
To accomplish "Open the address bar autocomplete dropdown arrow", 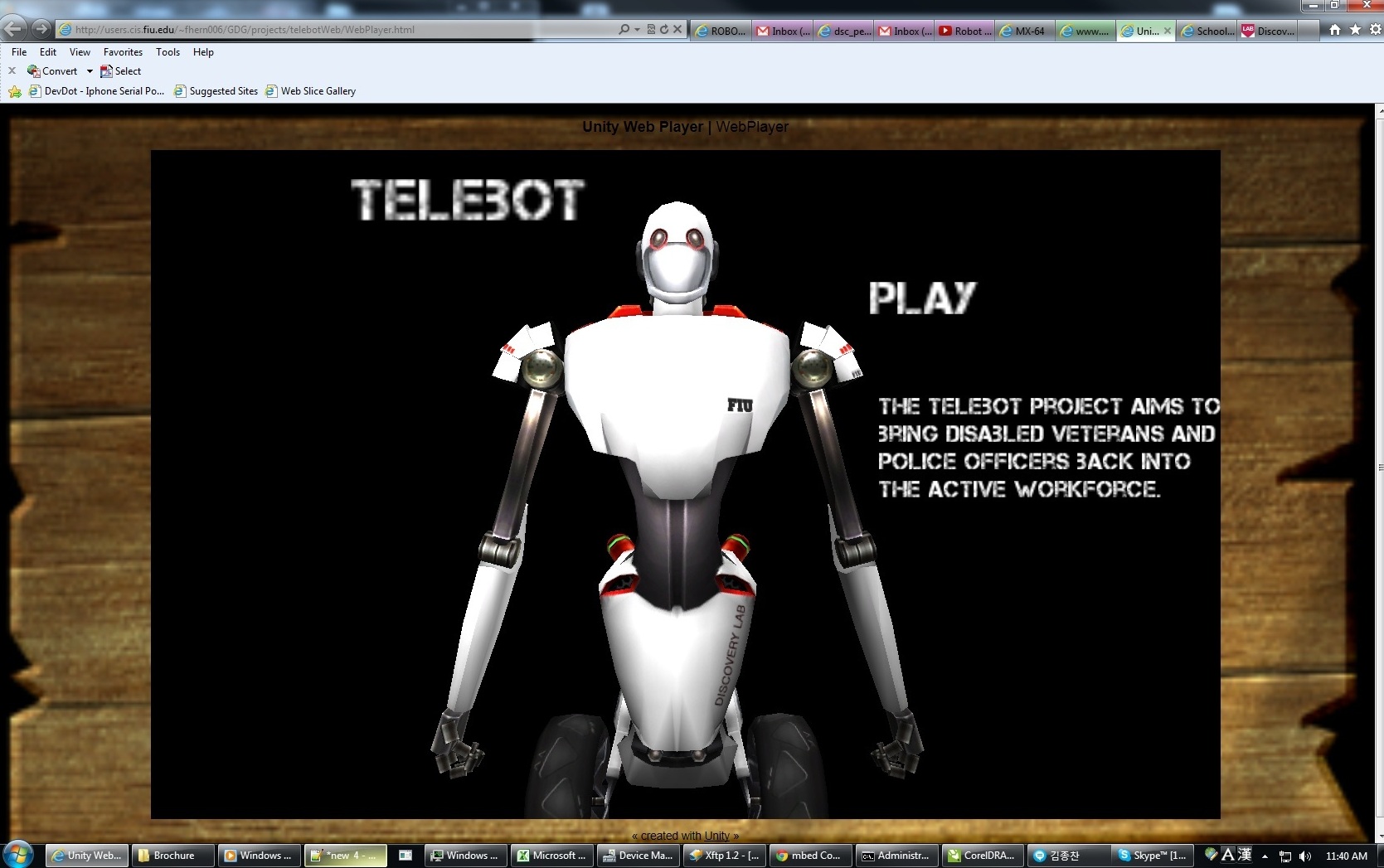I will 637,29.
